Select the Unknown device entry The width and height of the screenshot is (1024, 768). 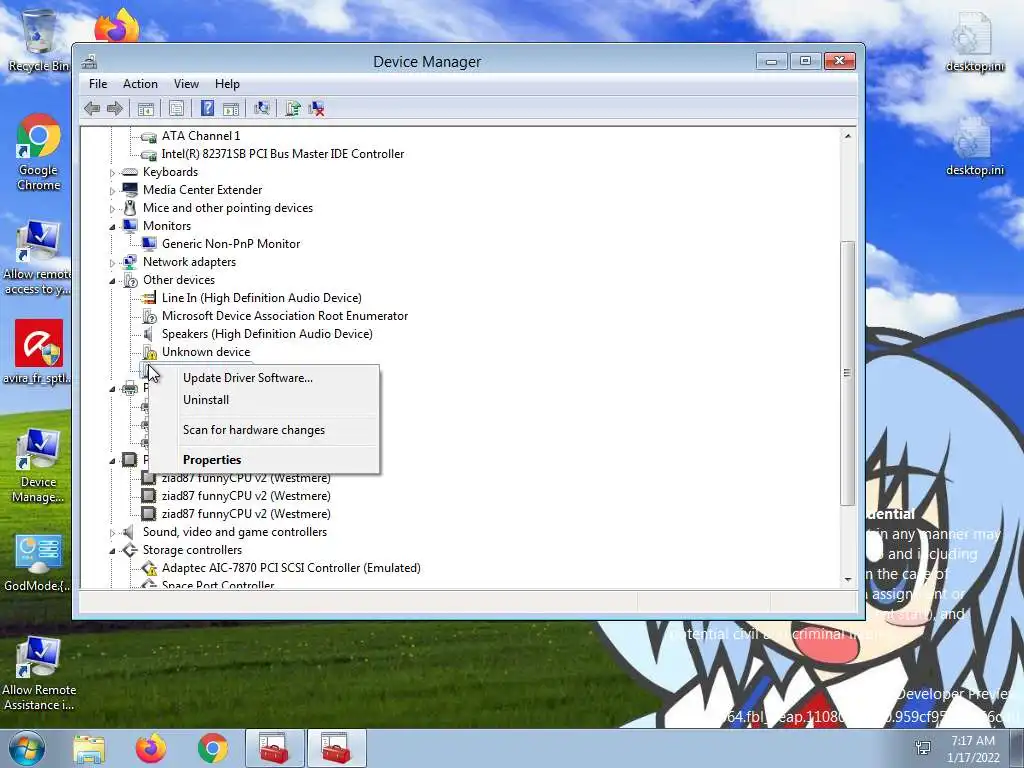206,352
